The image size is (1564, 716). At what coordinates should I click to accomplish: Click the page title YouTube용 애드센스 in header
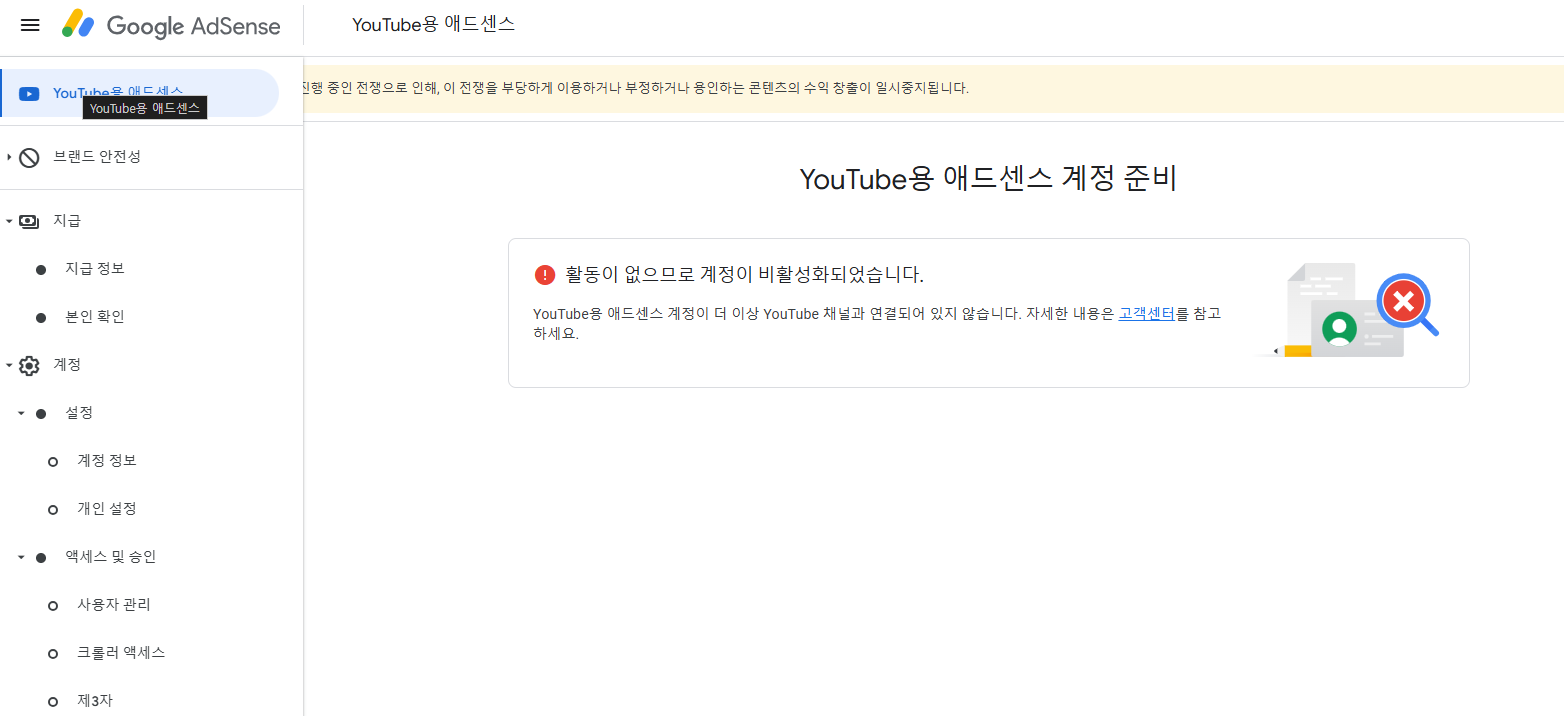coord(434,25)
